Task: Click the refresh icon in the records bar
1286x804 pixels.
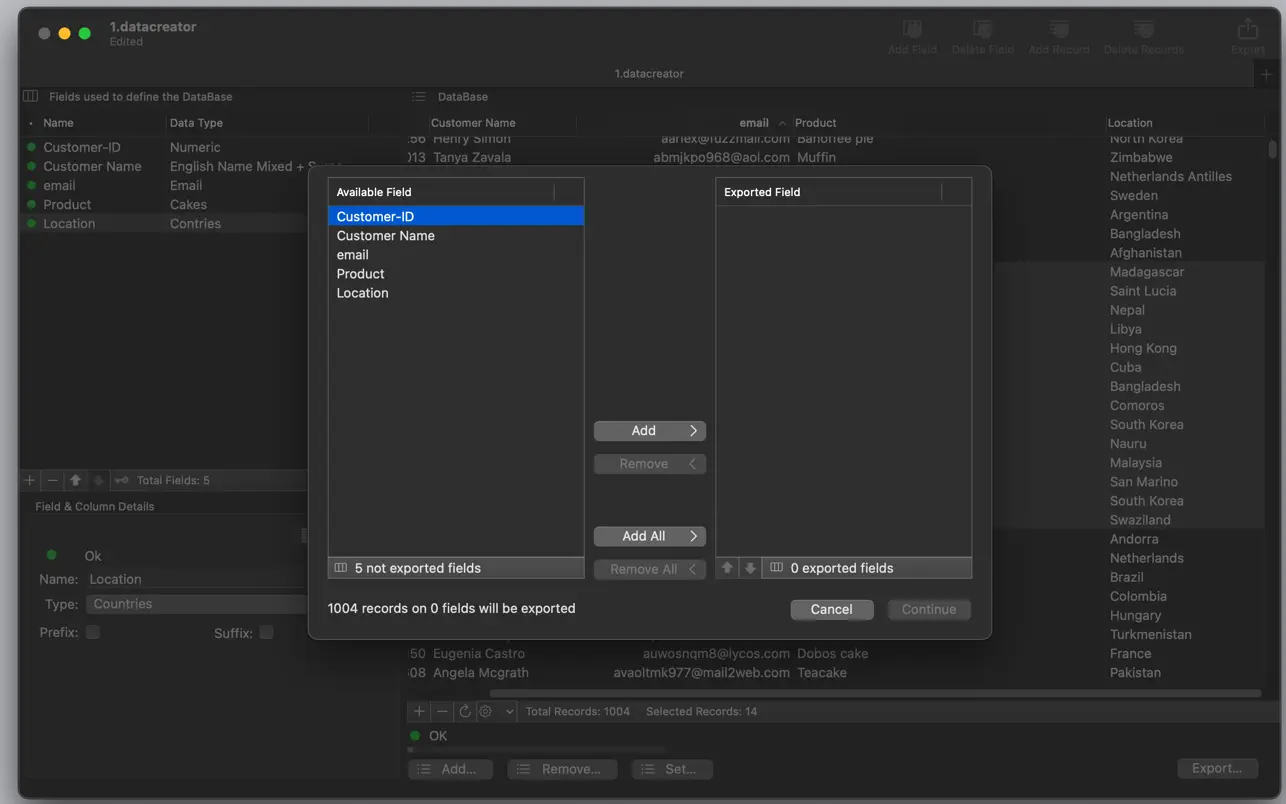Action: coord(465,712)
